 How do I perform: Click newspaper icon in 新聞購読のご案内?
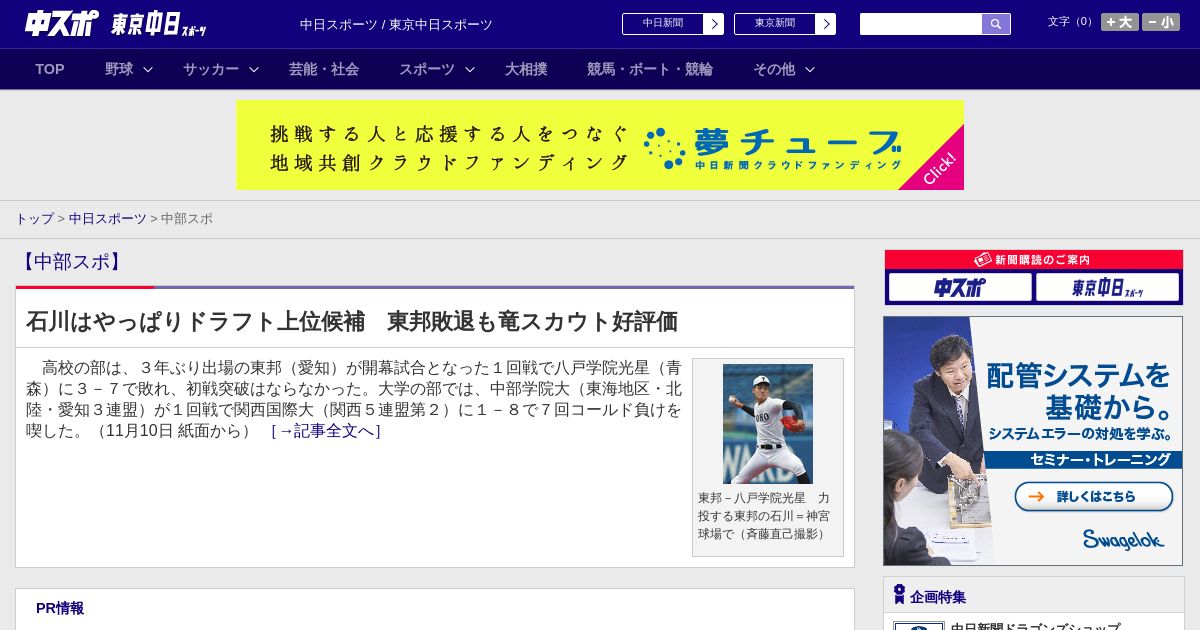click(983, 260)
